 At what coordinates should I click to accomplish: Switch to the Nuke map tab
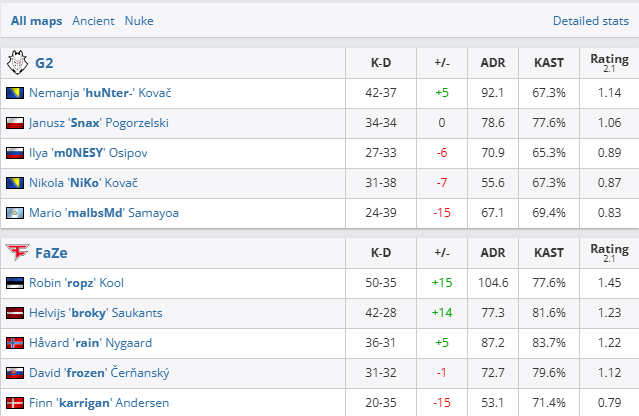click(139, 21)
